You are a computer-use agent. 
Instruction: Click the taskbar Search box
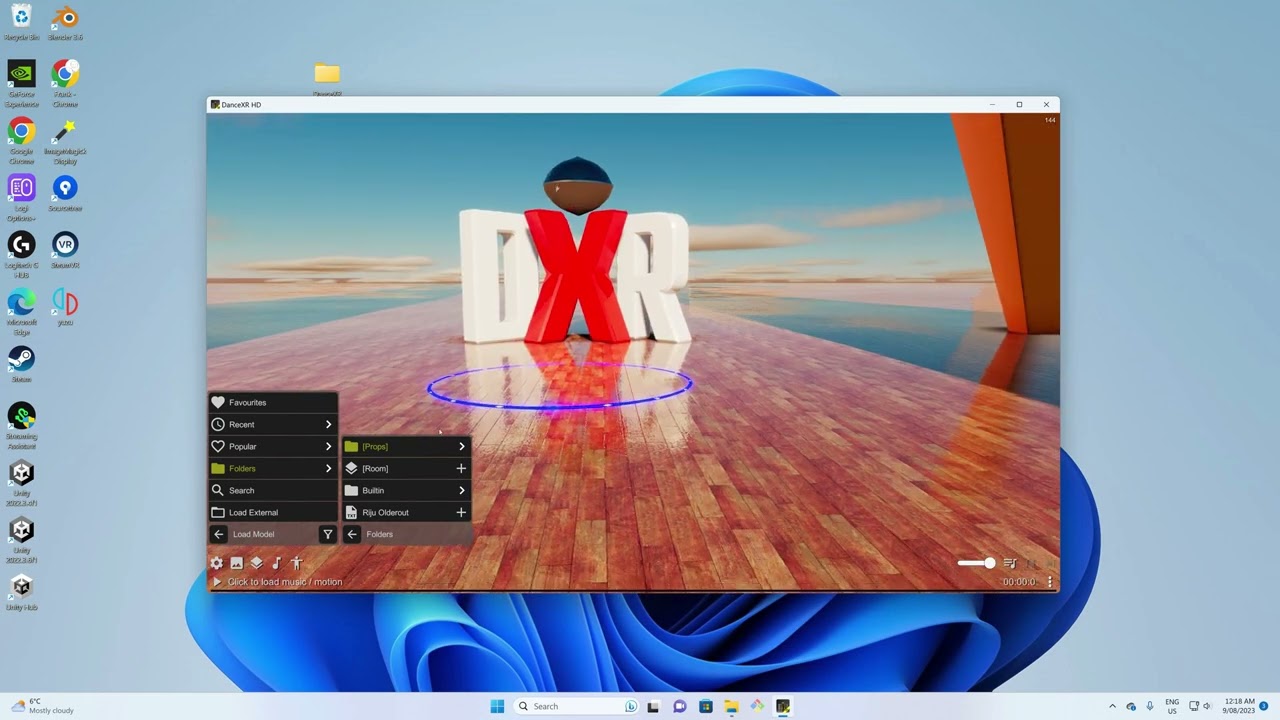[x=577, y=706]
